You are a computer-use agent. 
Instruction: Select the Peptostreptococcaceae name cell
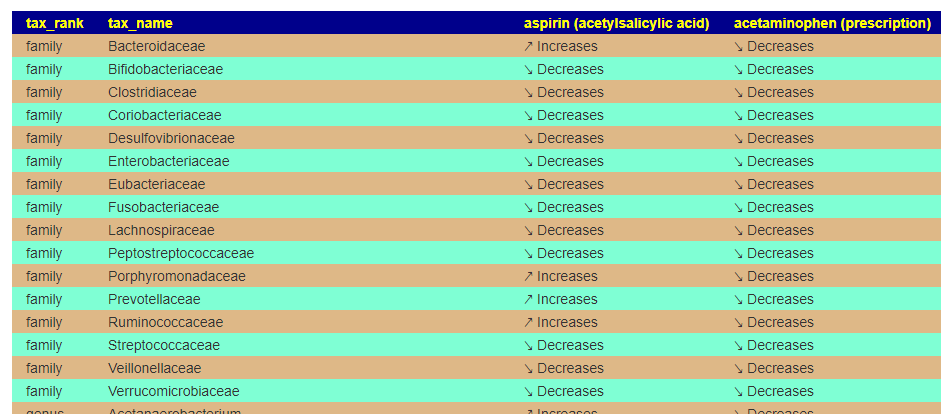(x=181, y=253)
